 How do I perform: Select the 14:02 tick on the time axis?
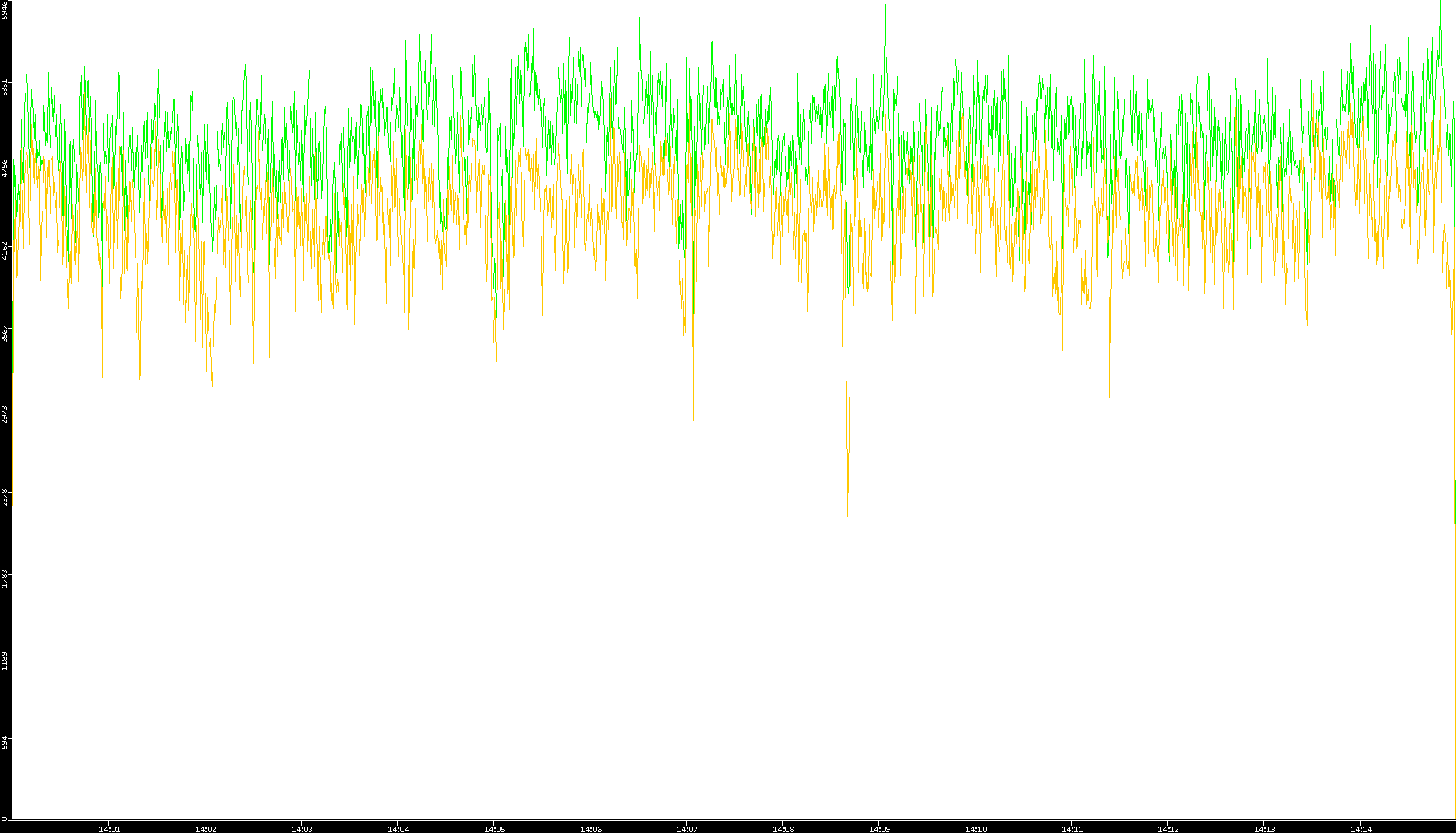[x=205, y=829]
